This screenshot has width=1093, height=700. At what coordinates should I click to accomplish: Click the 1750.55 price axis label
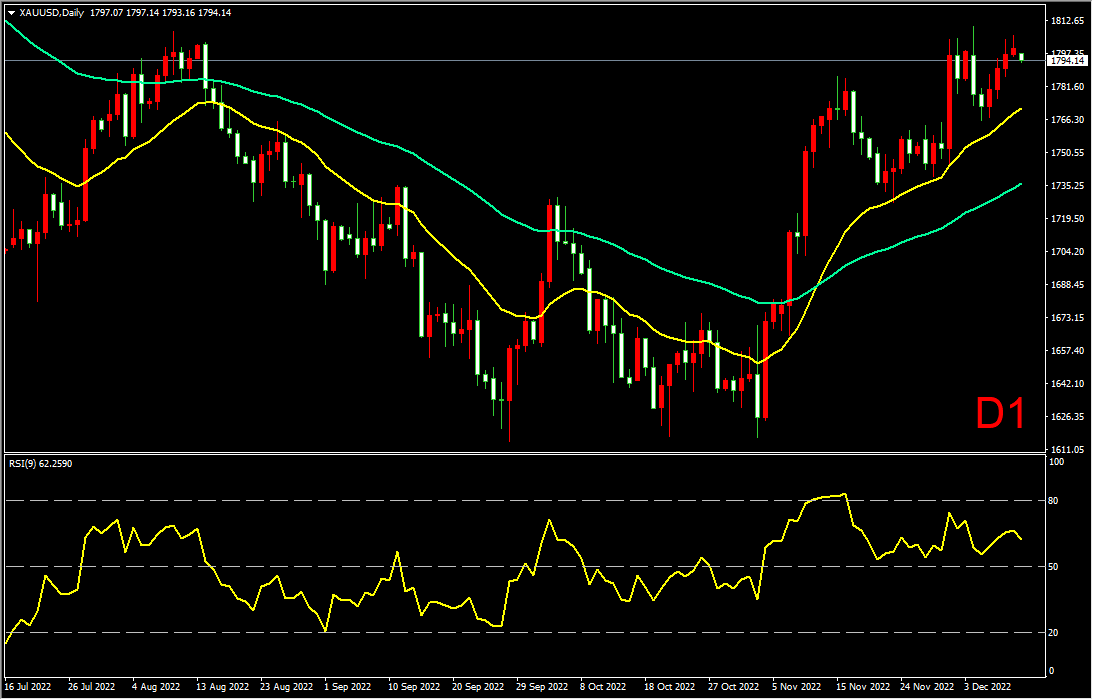click(x=1067, y=153)
